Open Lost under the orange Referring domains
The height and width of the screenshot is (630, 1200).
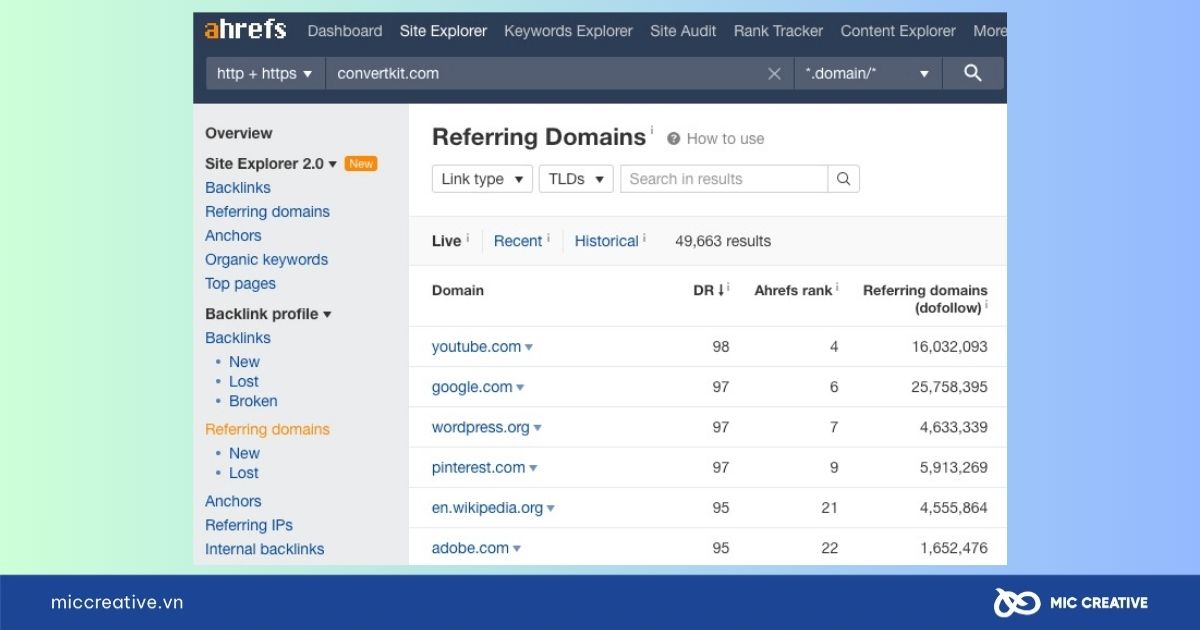click(244, 473)
